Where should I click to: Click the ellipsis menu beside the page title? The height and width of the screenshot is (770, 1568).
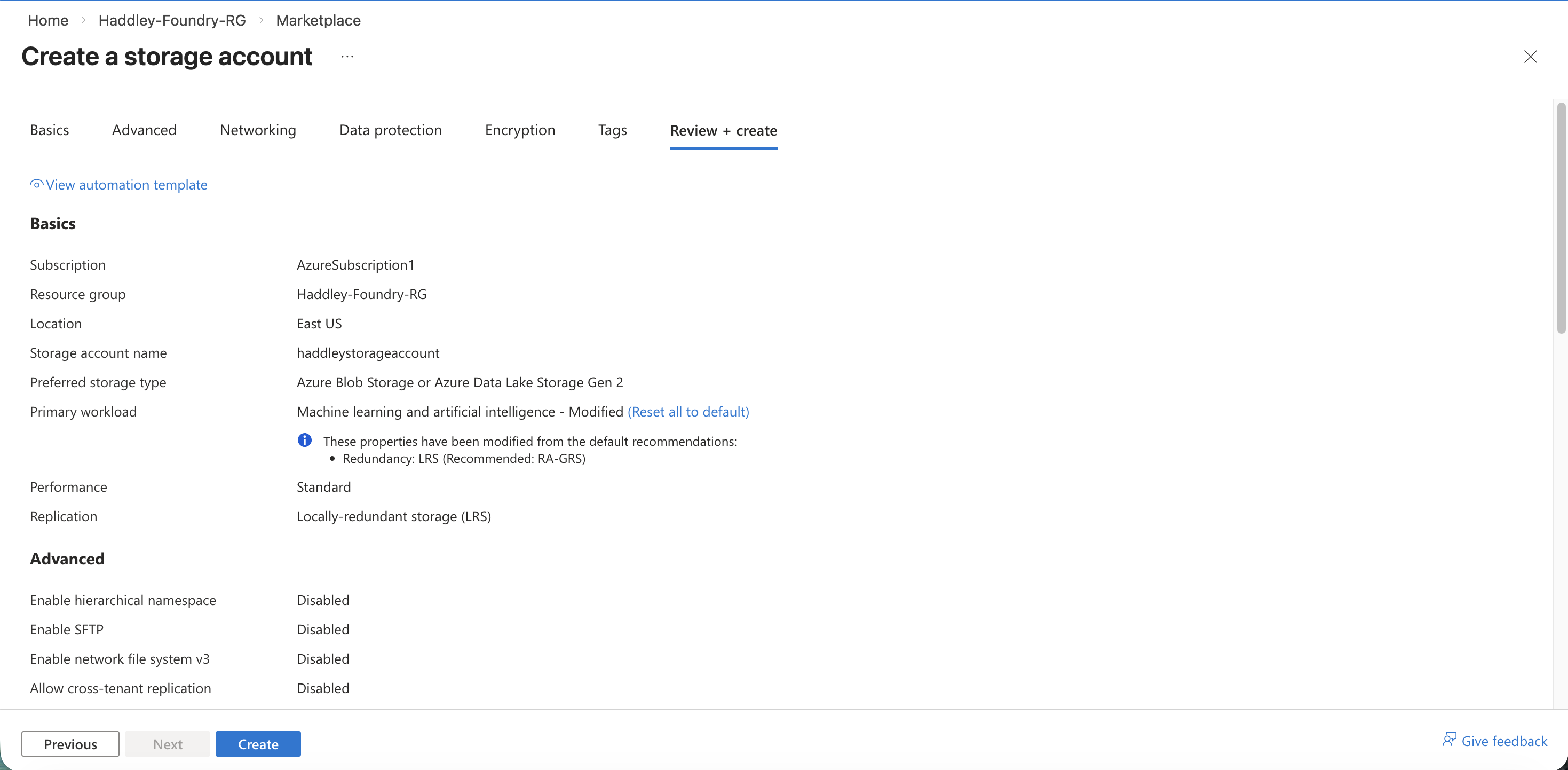point(347,57)
